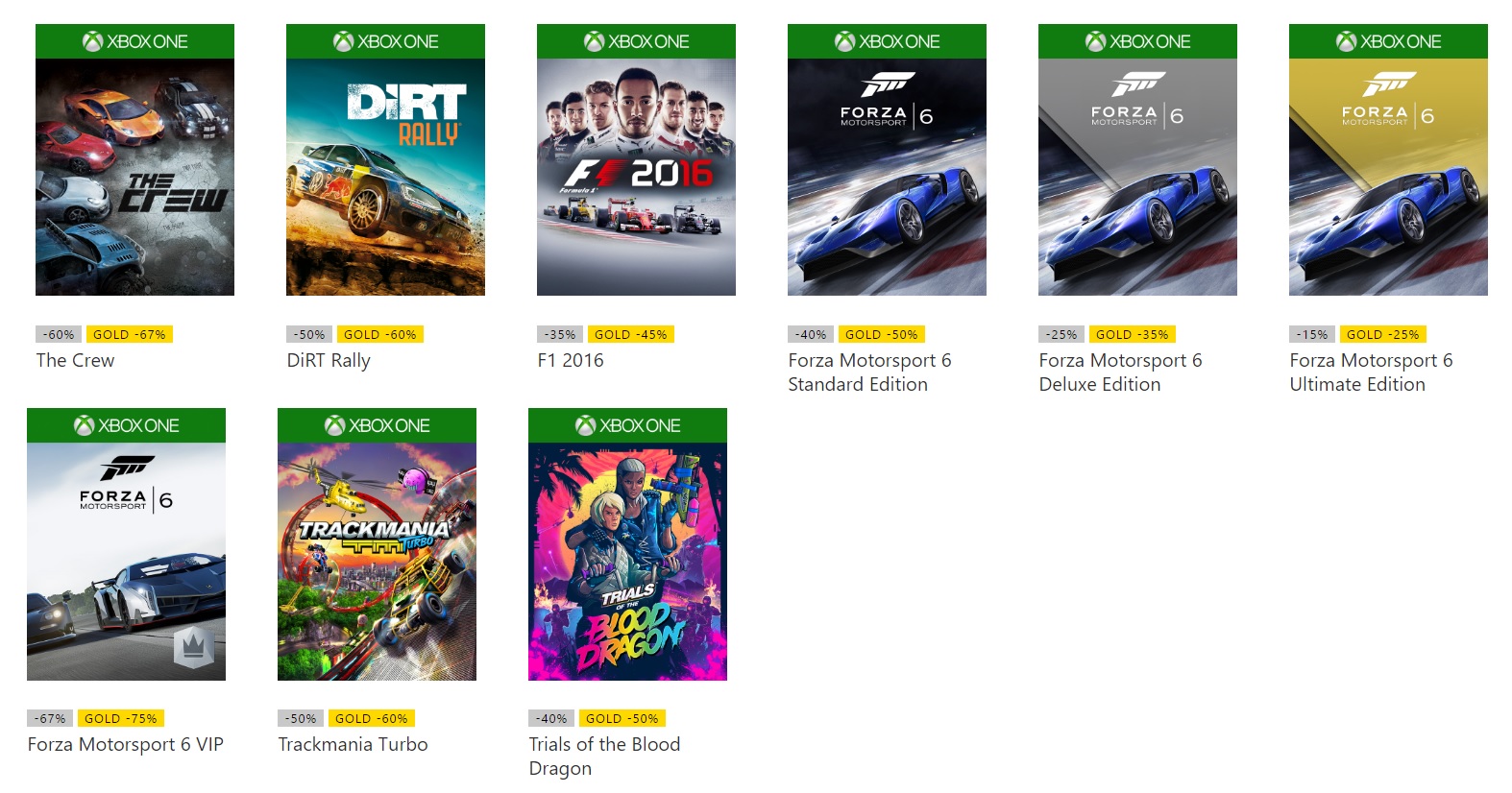Open Forza Motorsport 6 Ultimate Edition cover
This screenshot has width=1512, height=793.
coord(1388,178)
